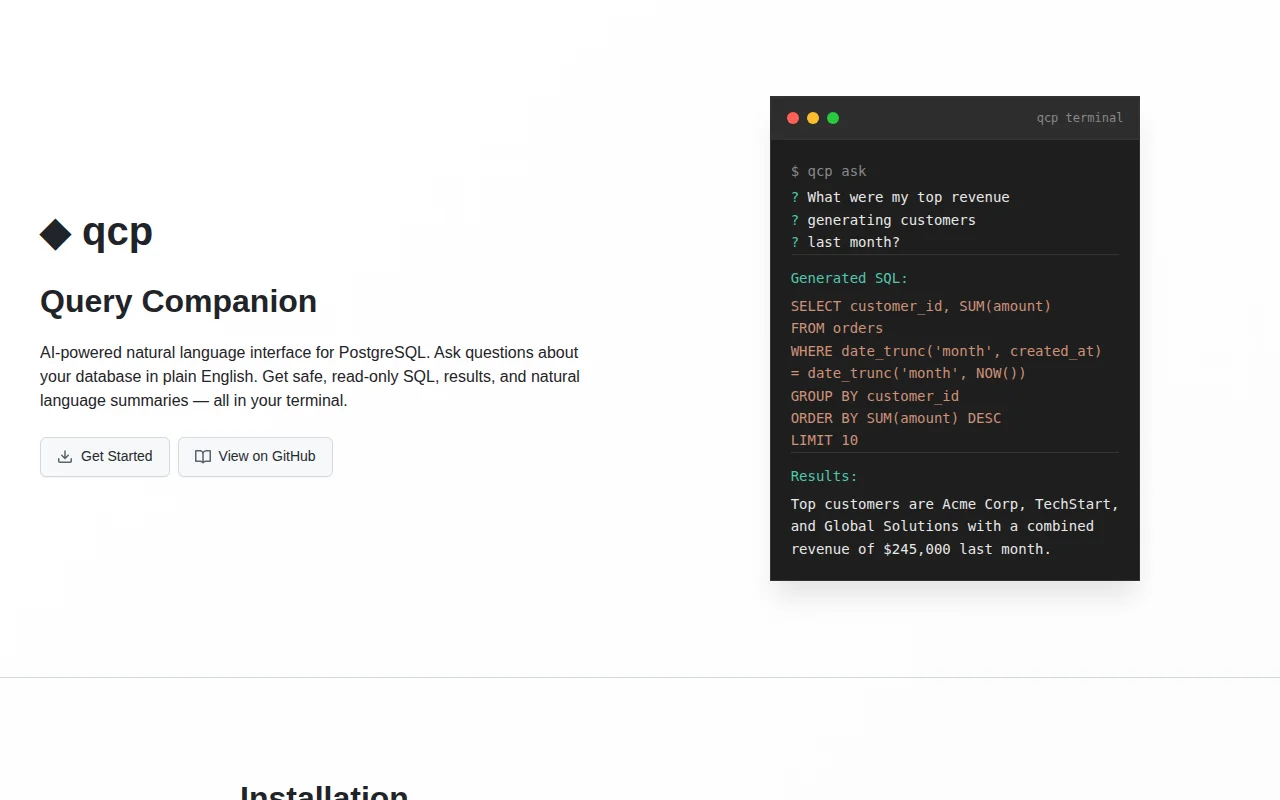Image resolution: width=1280 pixels, height=800 pixels.
Task: Click the 'Query Companion' heading
Action: coord(178,301)
